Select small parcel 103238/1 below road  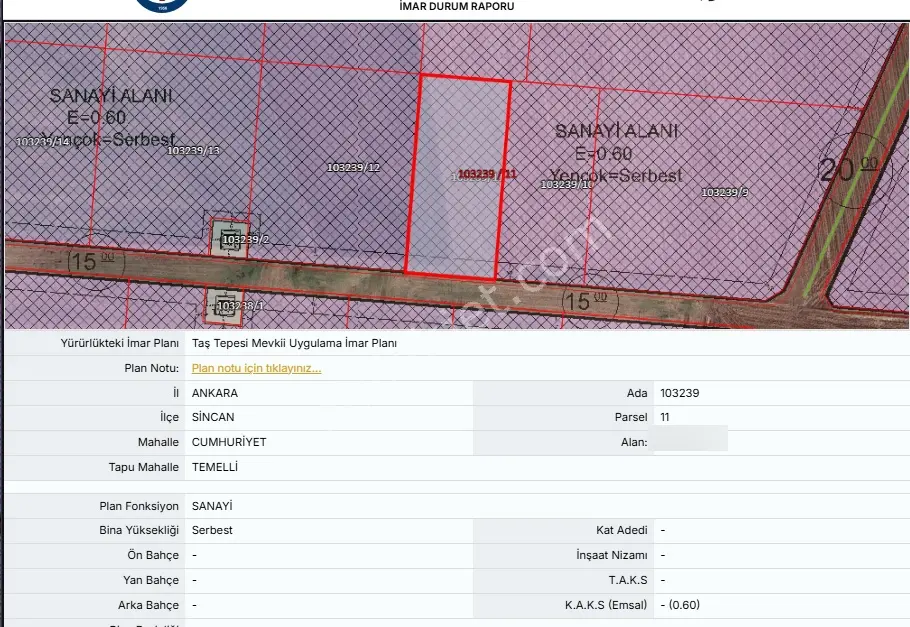(224, 305)
